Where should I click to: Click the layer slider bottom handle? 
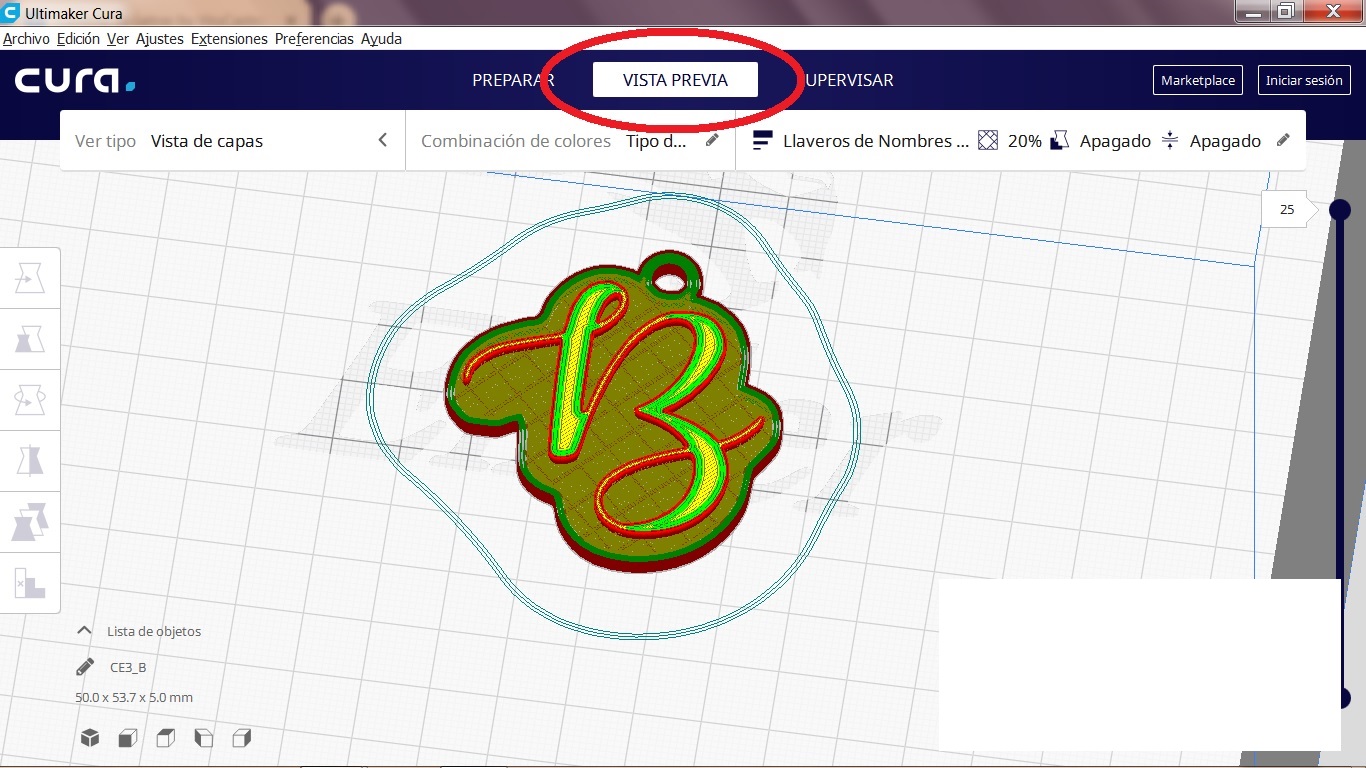tap(1345, 697)
